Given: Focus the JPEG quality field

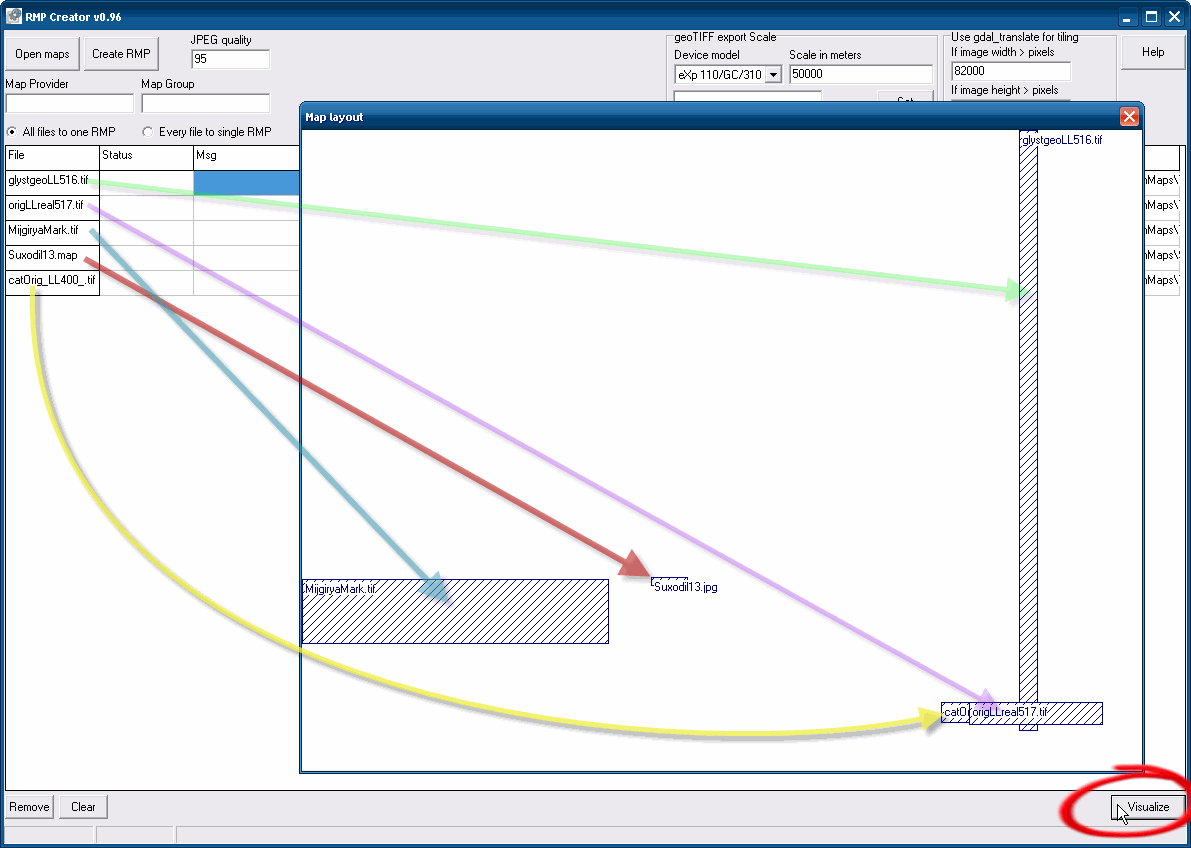Looking at the screenshot, I should click(230, 60).
